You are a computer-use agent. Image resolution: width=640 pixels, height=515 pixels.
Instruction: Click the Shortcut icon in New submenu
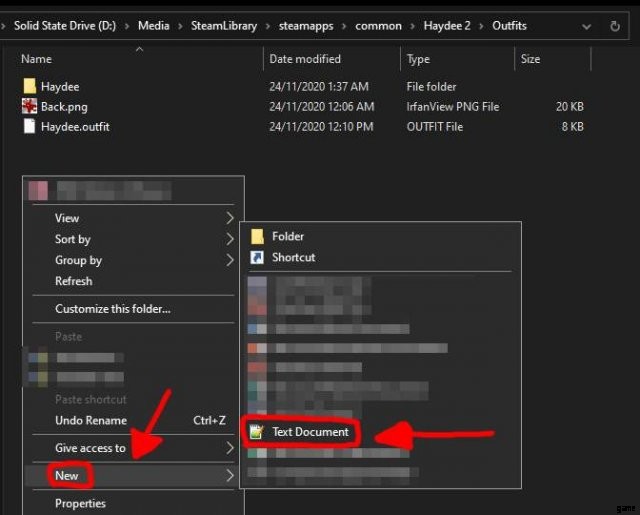(257, 257)
